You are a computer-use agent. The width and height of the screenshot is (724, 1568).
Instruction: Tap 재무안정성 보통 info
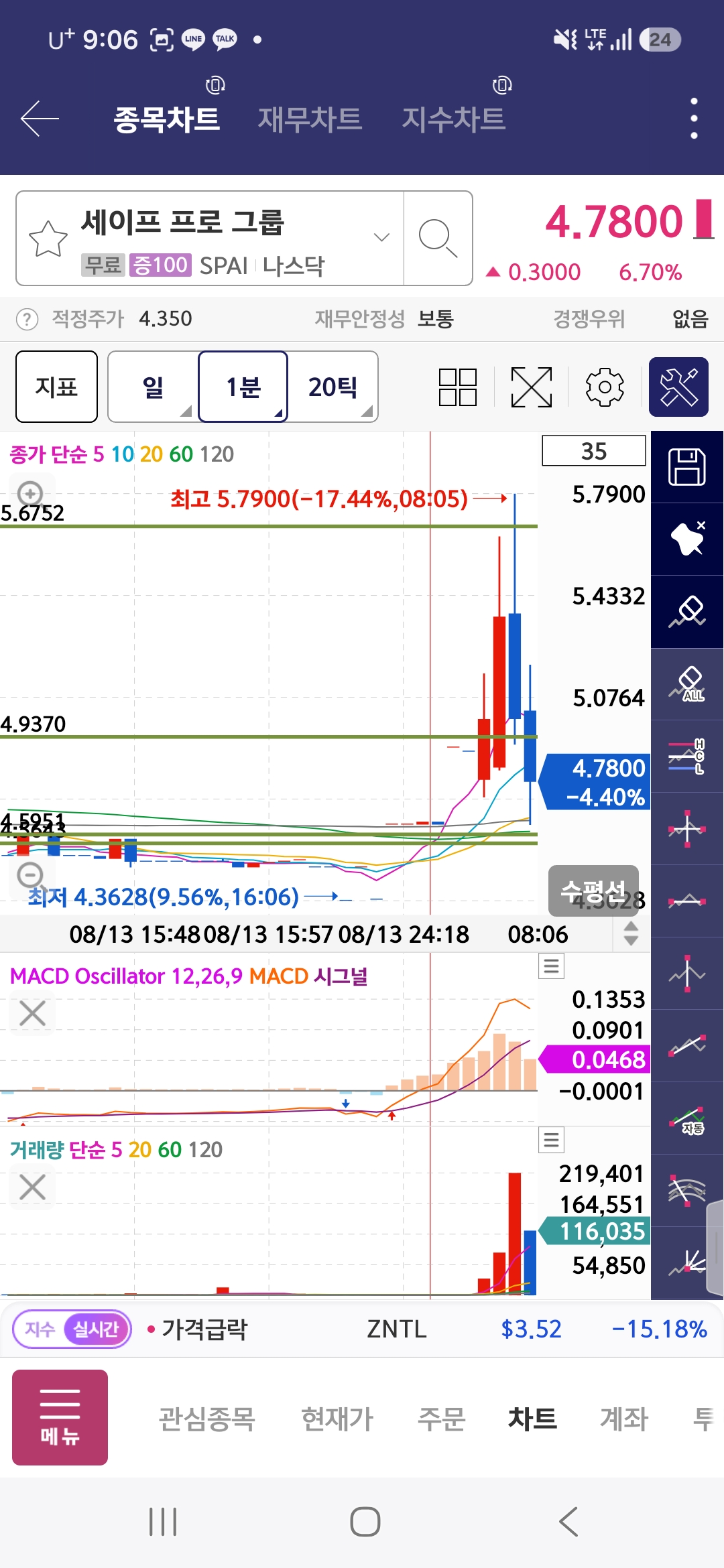pyautogui.click(x=384, y=319)
